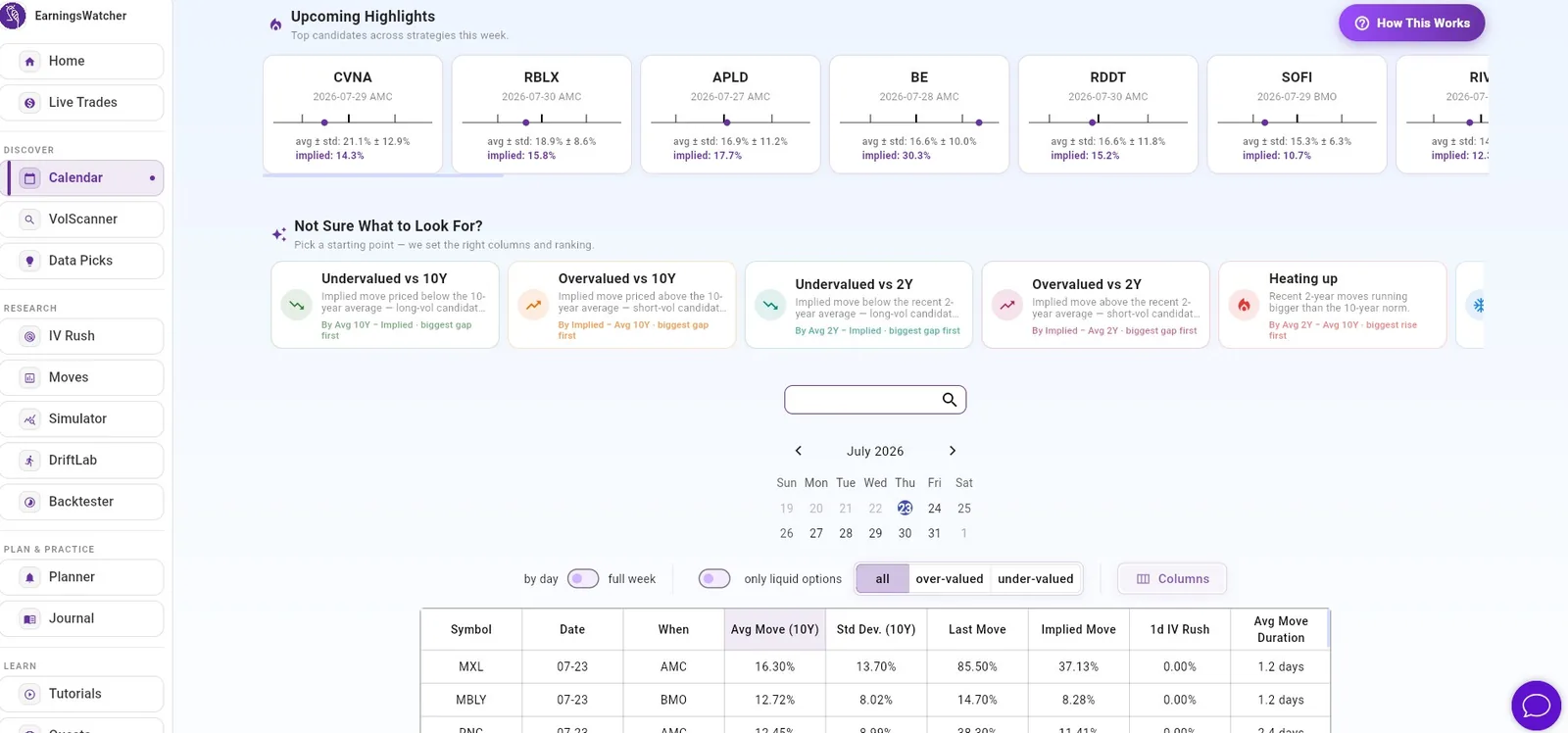Click the How This Works button
Screen dimensions: 1568x733
click(x=1411, y=24)
